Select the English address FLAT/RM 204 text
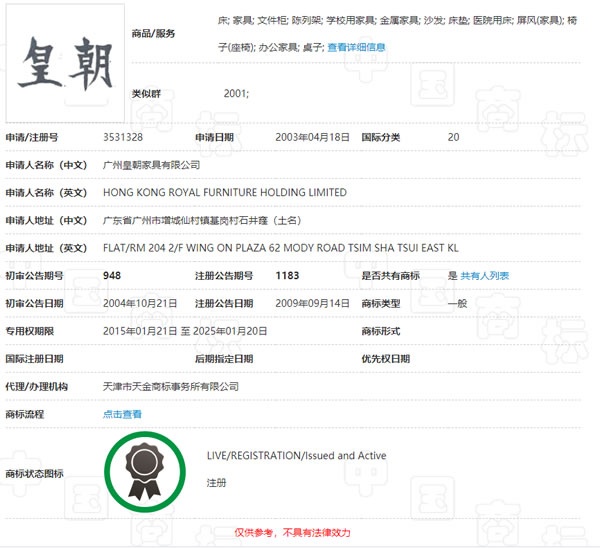 coord(280,248)
